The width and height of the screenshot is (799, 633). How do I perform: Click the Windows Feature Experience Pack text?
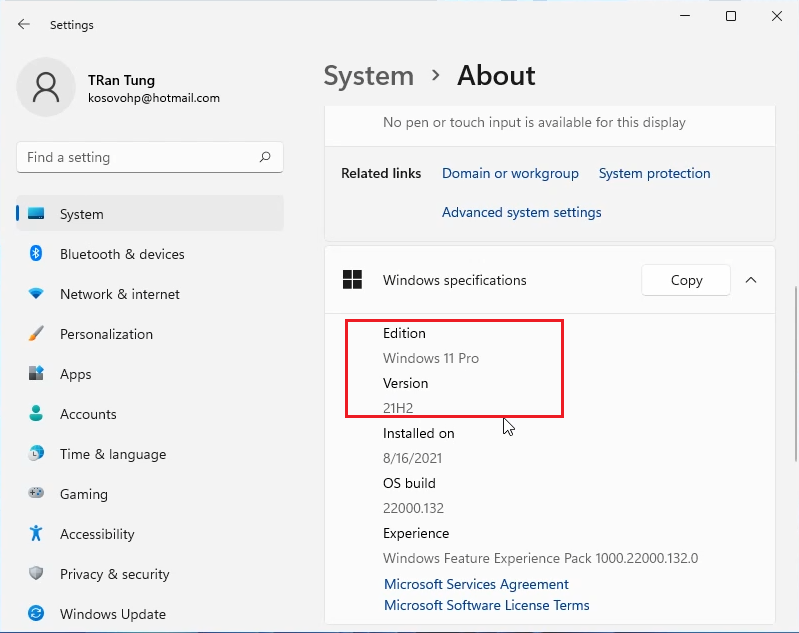pos(540,558)
